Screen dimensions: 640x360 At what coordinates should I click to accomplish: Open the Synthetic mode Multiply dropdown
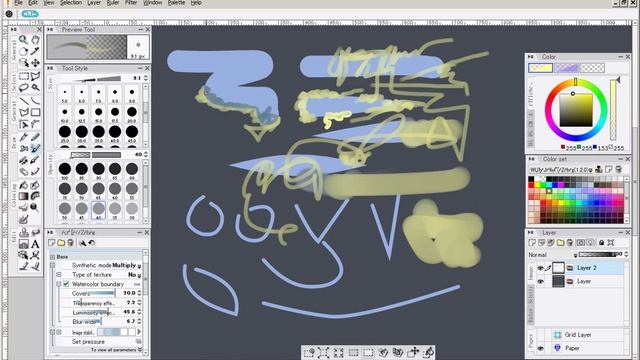[x=127, y=265]
